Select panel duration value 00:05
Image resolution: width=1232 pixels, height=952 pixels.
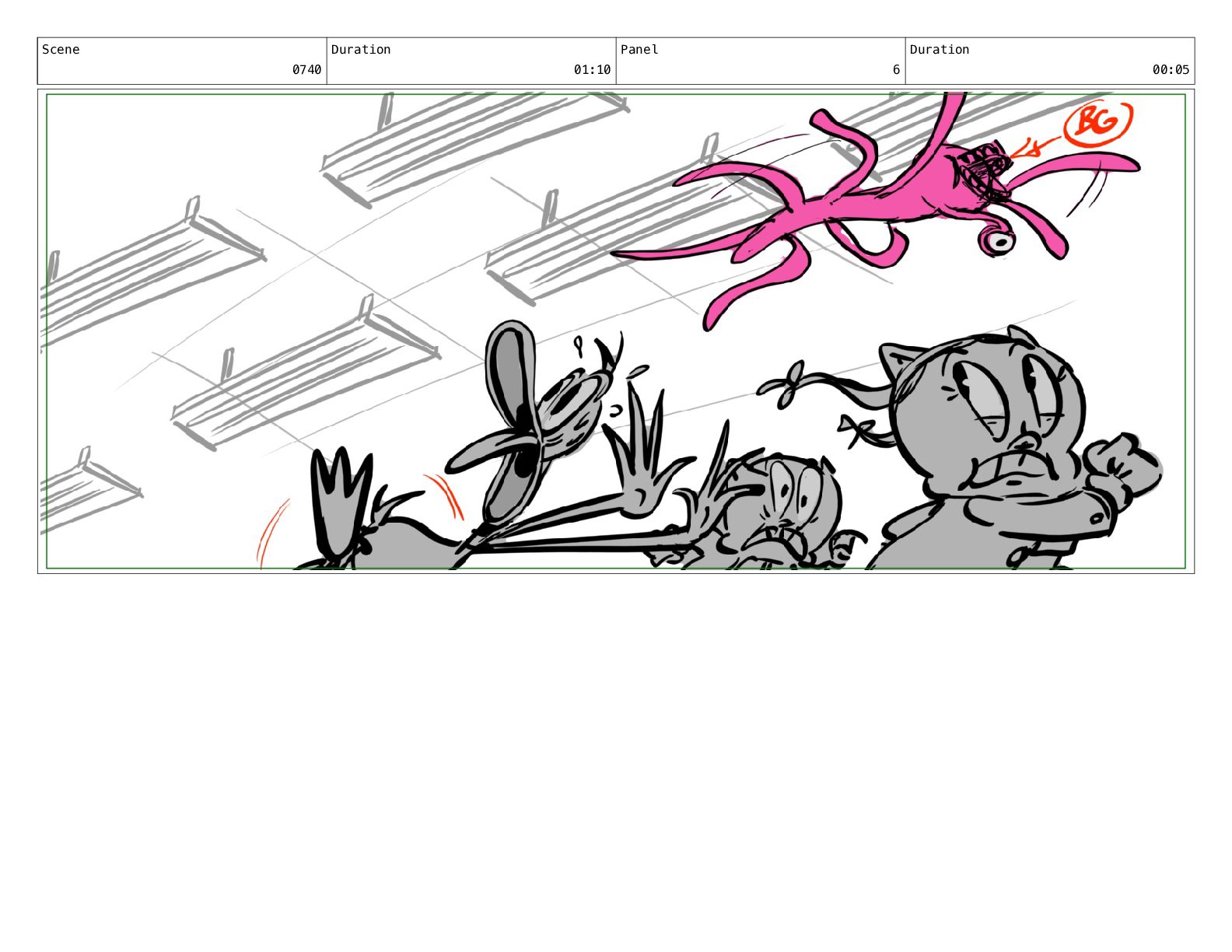[1171, 70]
